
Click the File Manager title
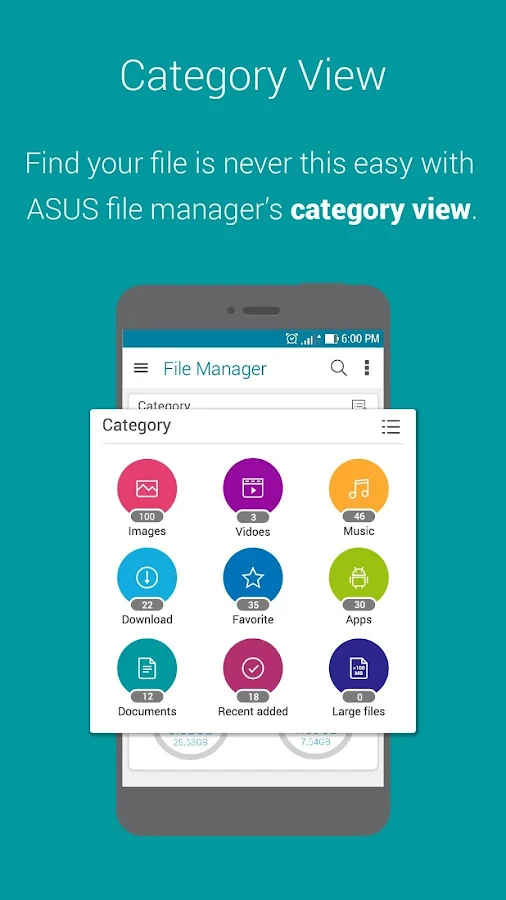pos(215,368)
